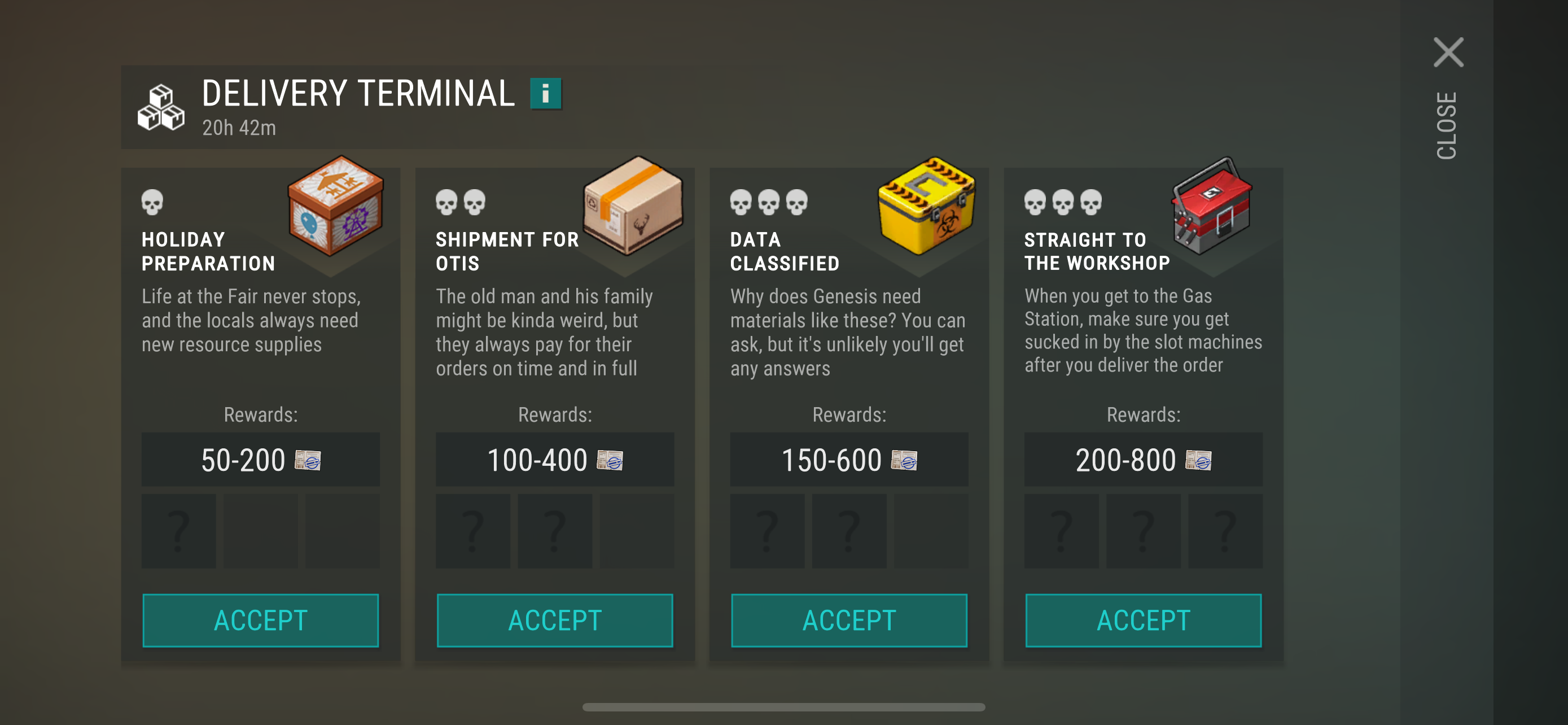Viewport: 1568px width, 725px height.
Task: Tap the Shipment for Otis cardboard box
Action: [x=632, y=205]
